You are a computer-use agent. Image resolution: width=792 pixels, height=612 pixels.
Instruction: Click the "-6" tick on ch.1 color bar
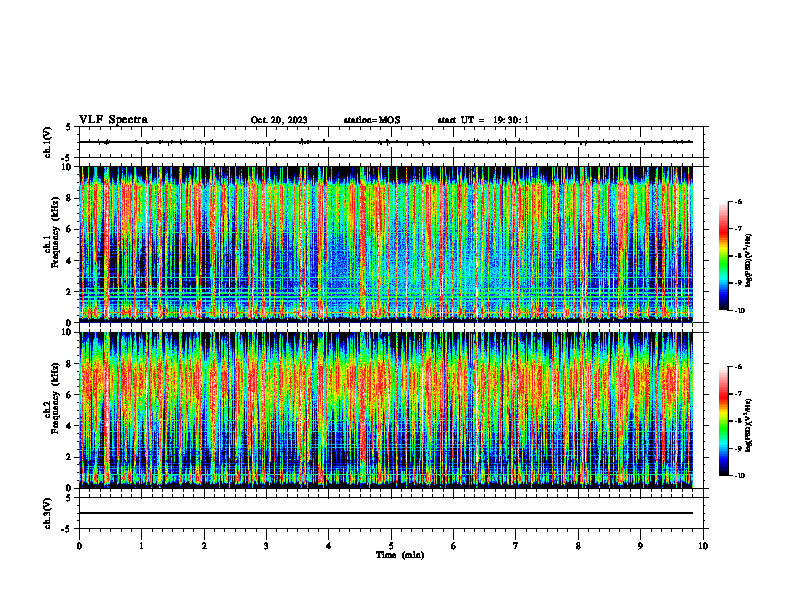pyautogui.click(x=738, y=202)
